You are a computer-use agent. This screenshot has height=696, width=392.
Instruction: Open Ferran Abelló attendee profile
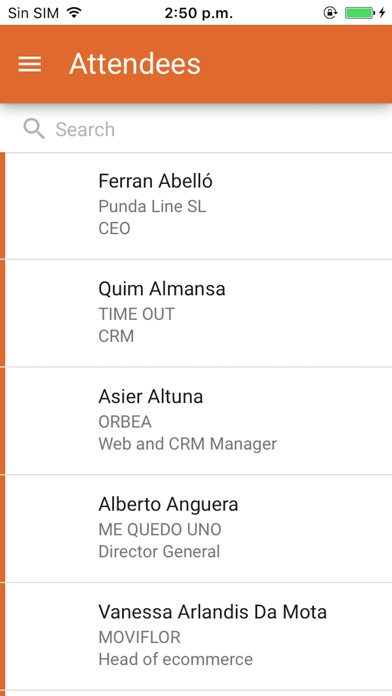[x=196, y=206]
